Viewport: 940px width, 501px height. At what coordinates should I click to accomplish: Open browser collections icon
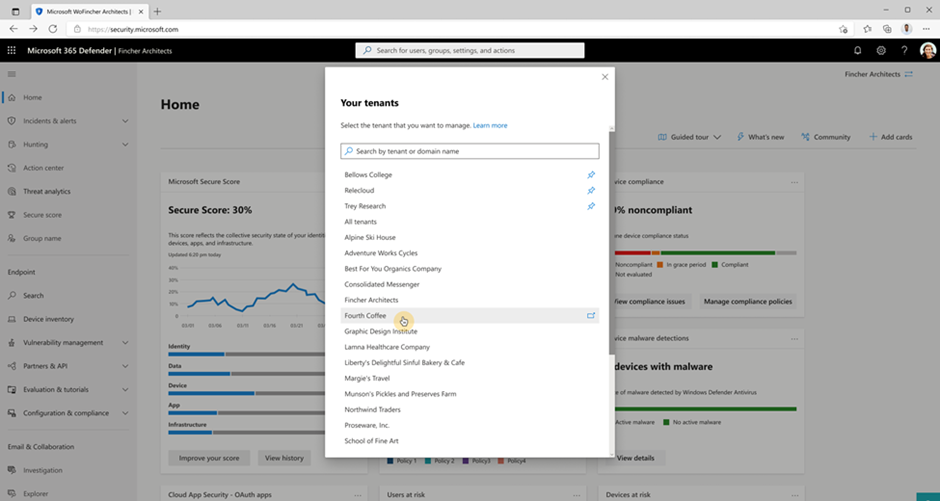click(887, 29)
